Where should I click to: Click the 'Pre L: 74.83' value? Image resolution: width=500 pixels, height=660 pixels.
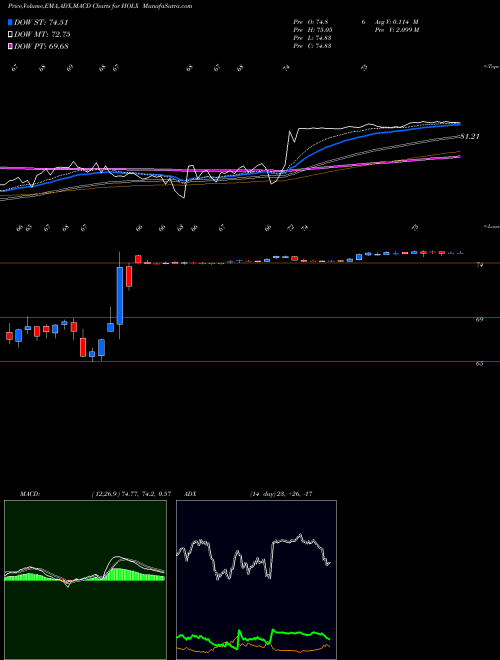pyautogui.click(x=313, y=37)
